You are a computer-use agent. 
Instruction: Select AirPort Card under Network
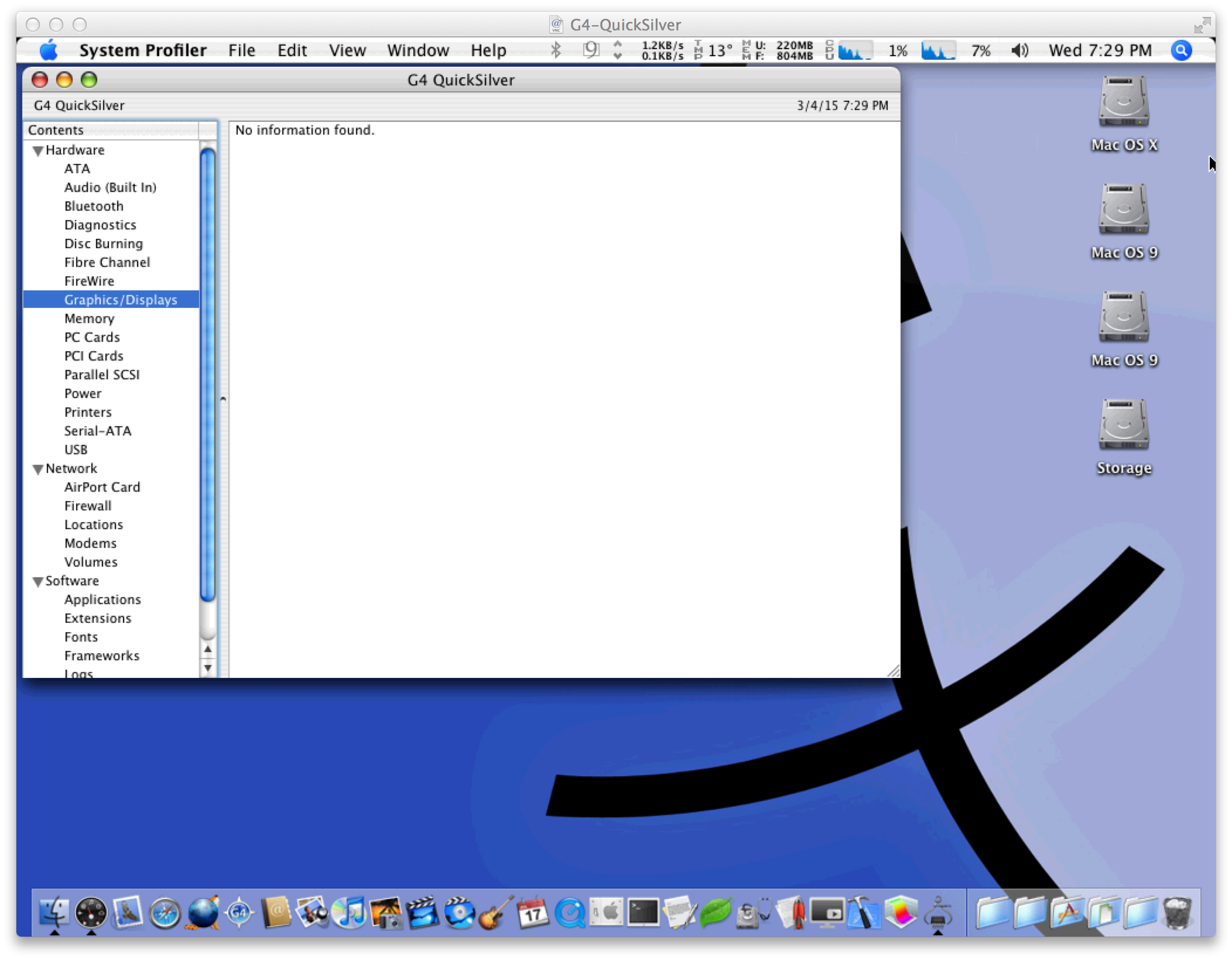pyautogui.click(x=102, y=487)
